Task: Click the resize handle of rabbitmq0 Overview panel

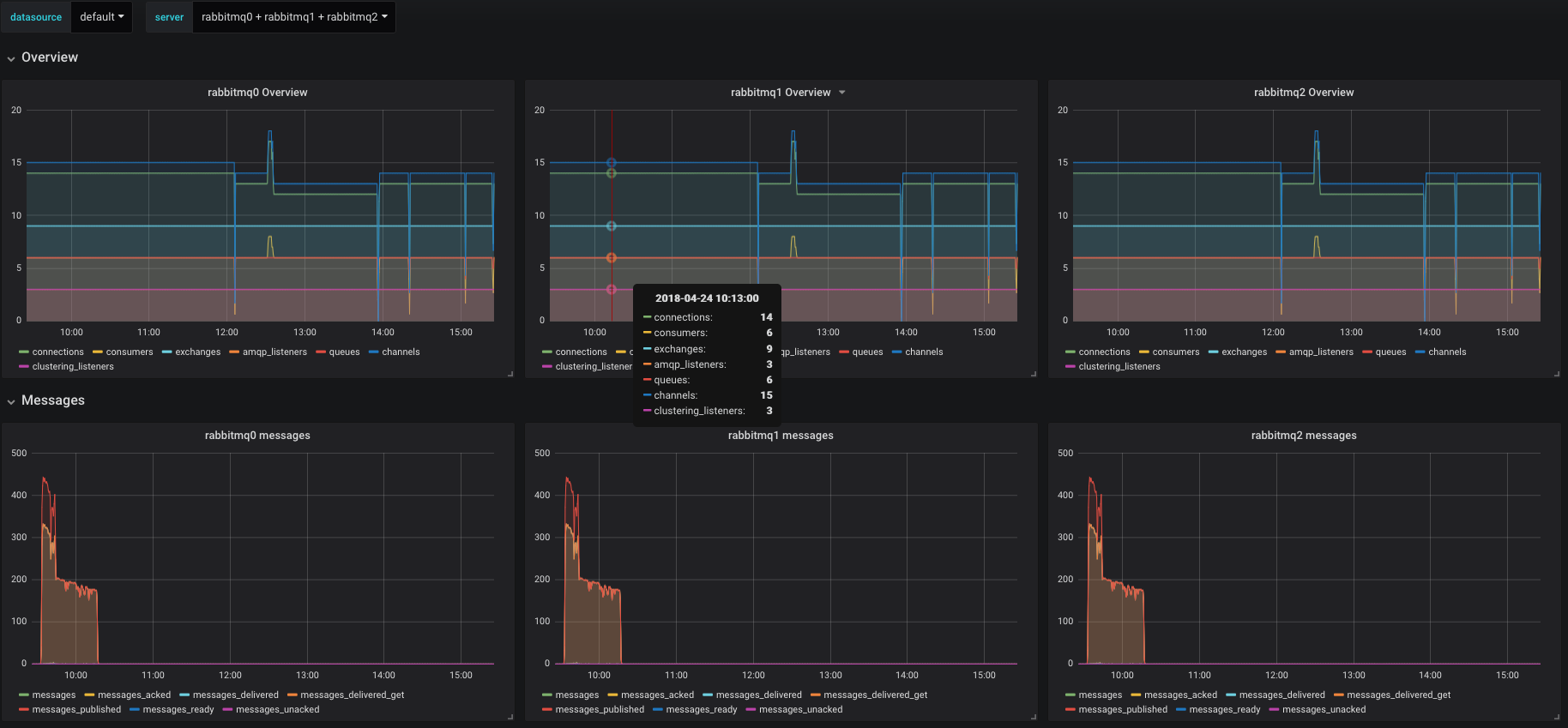Action: point(510,374)
